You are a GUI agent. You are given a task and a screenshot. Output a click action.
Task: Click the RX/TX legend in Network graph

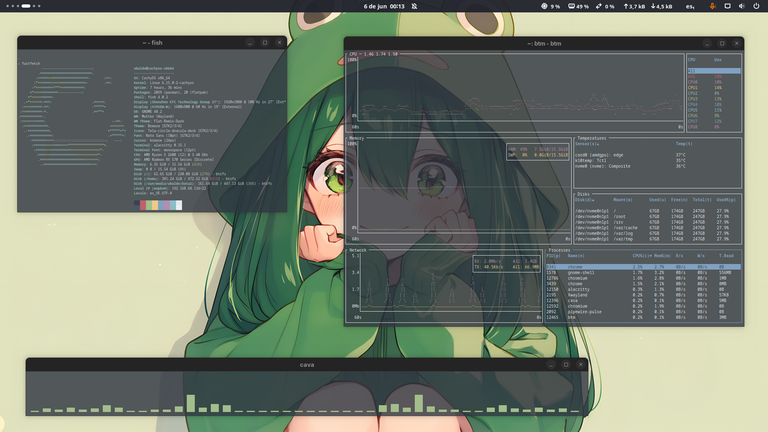(506, 264)
